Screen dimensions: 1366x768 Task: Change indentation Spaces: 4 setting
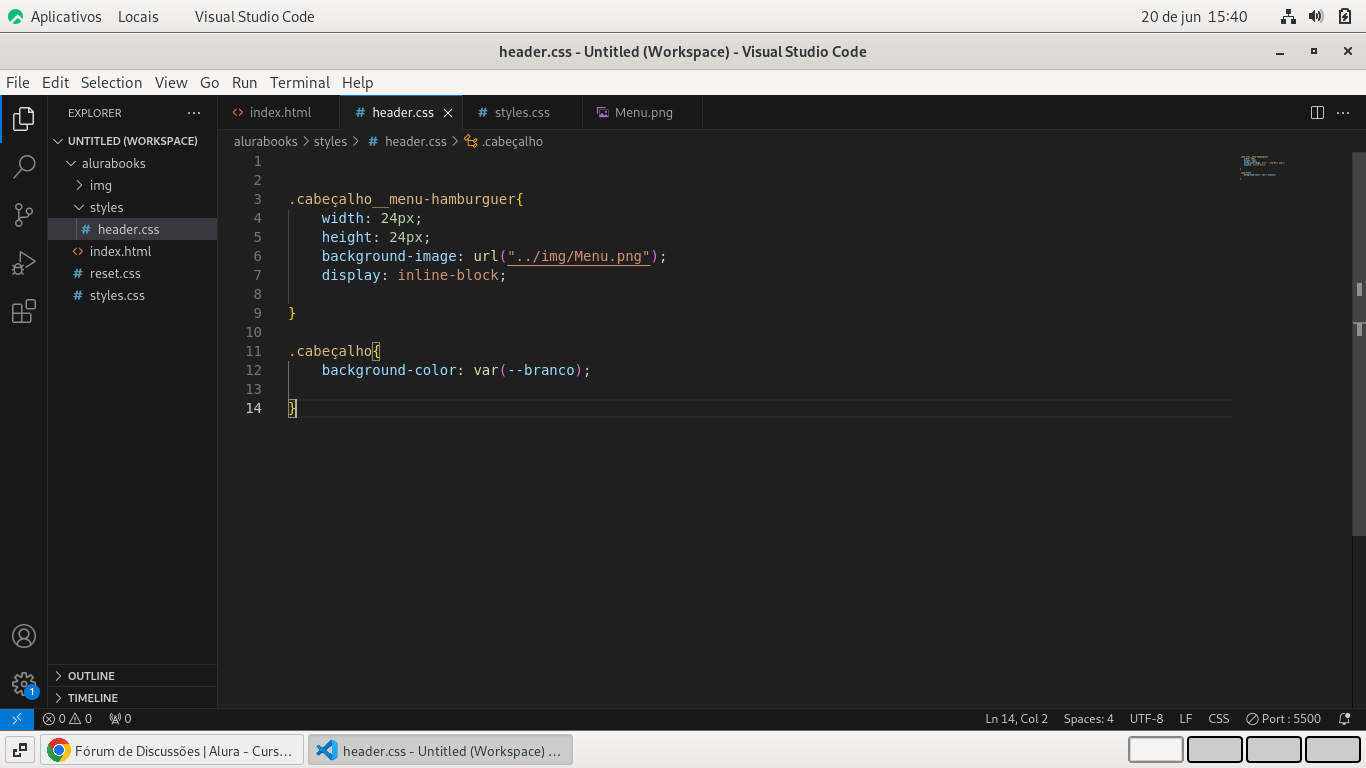pyautogui.click(x=1088, y=719)
